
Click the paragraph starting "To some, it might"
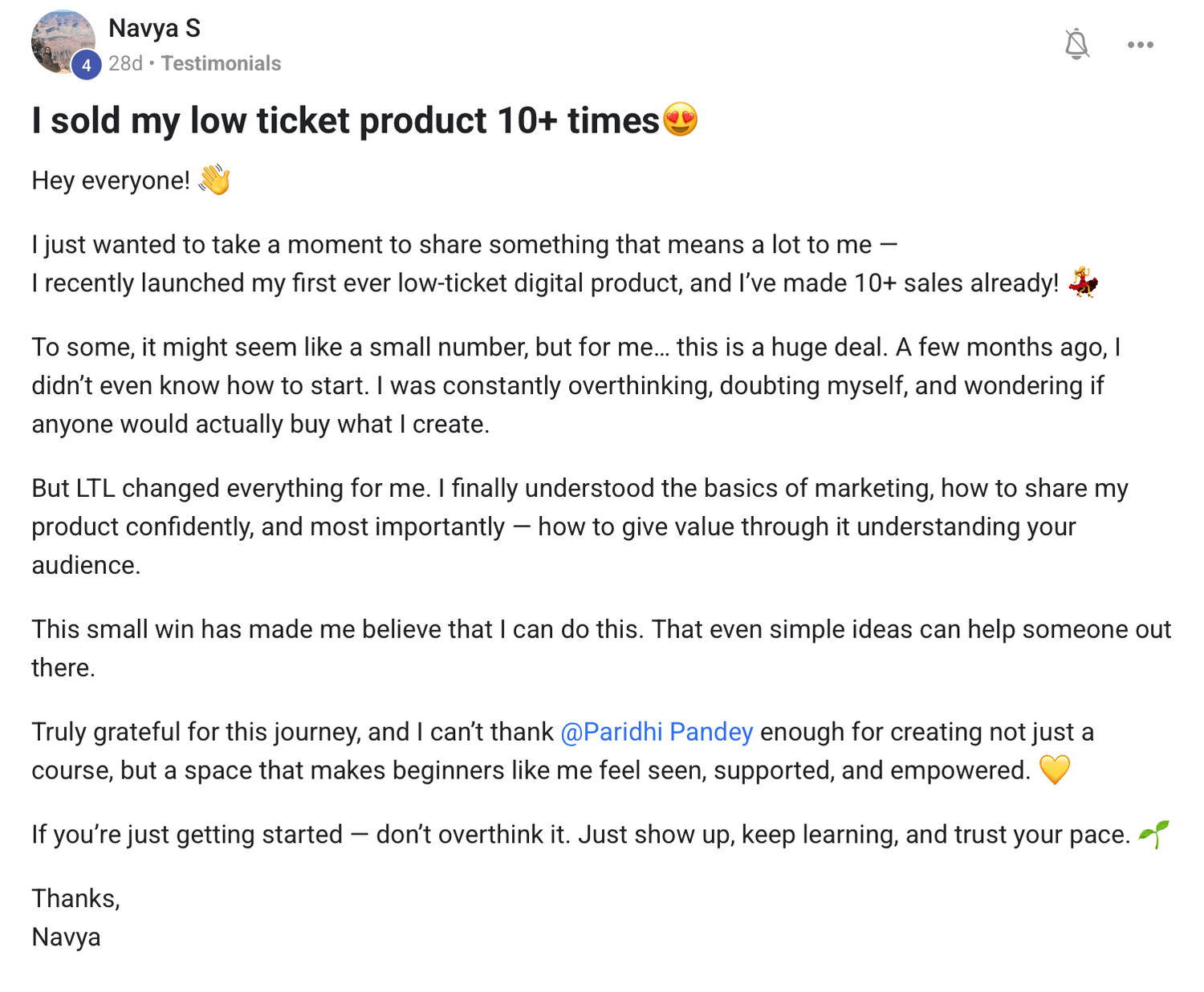coord(576,385)
